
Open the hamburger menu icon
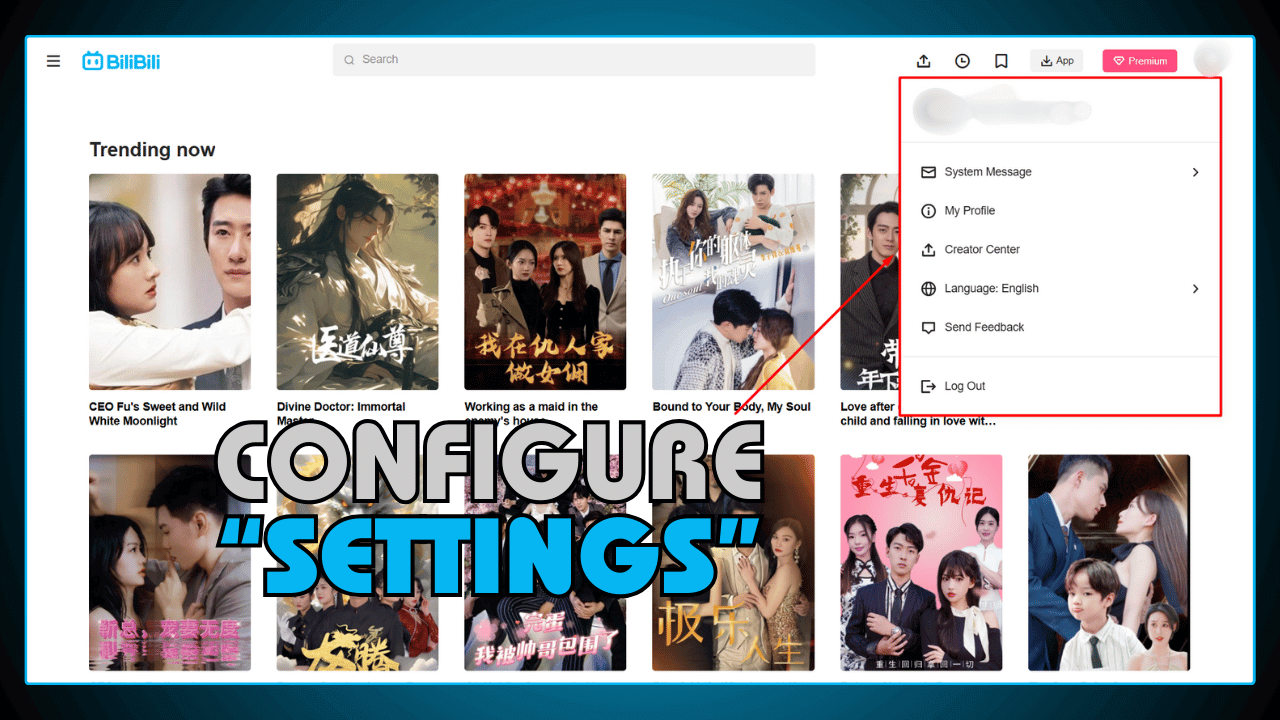click(53, 61)
